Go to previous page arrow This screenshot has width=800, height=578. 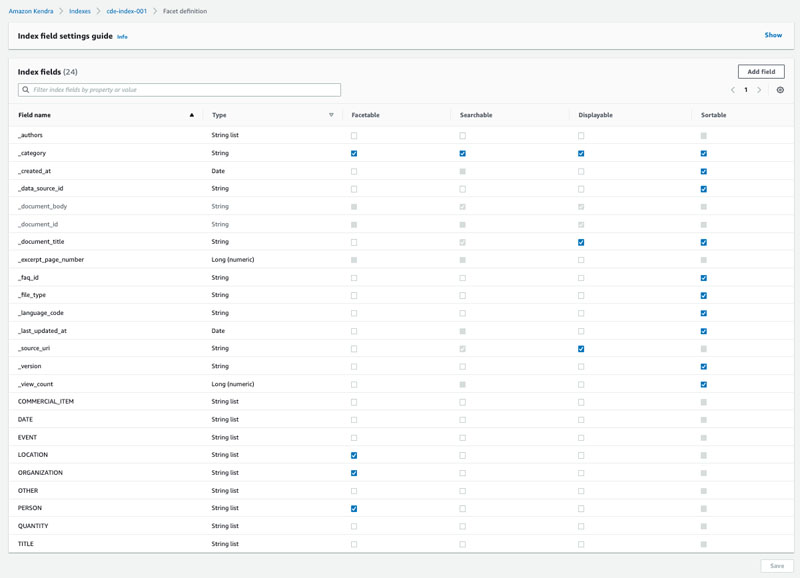coord(733,90)
